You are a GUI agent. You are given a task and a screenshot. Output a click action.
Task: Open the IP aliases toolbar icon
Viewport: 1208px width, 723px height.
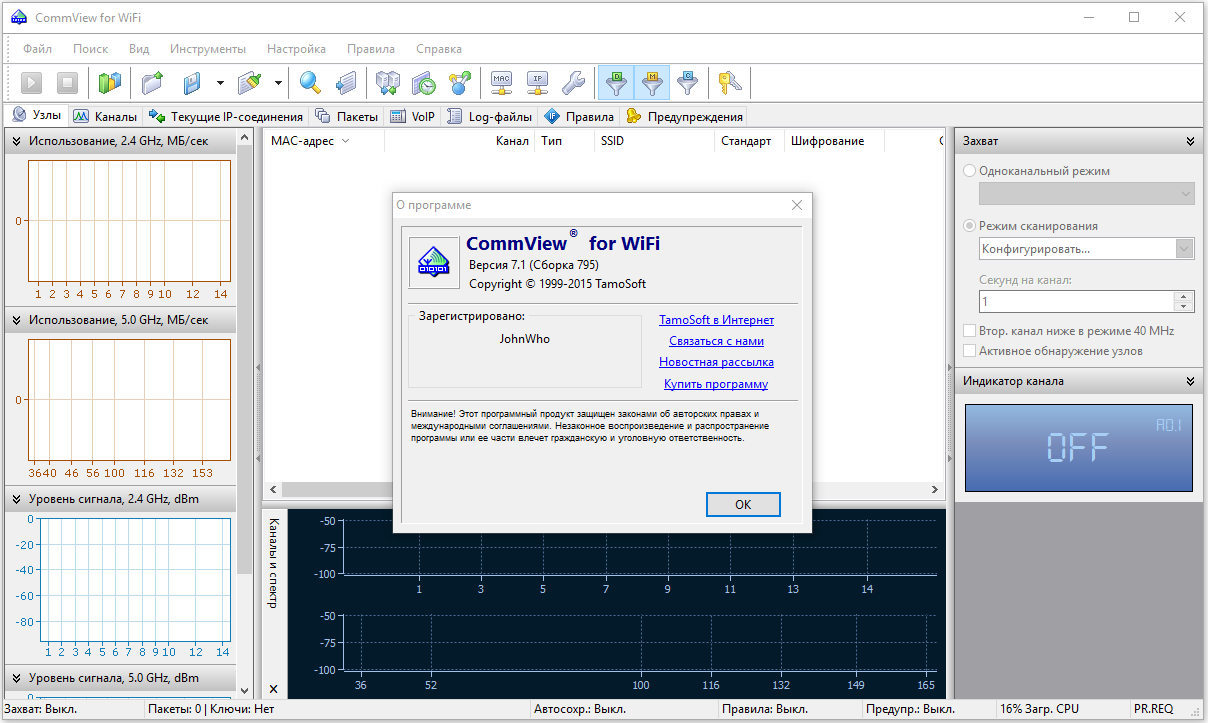point(537,83)
